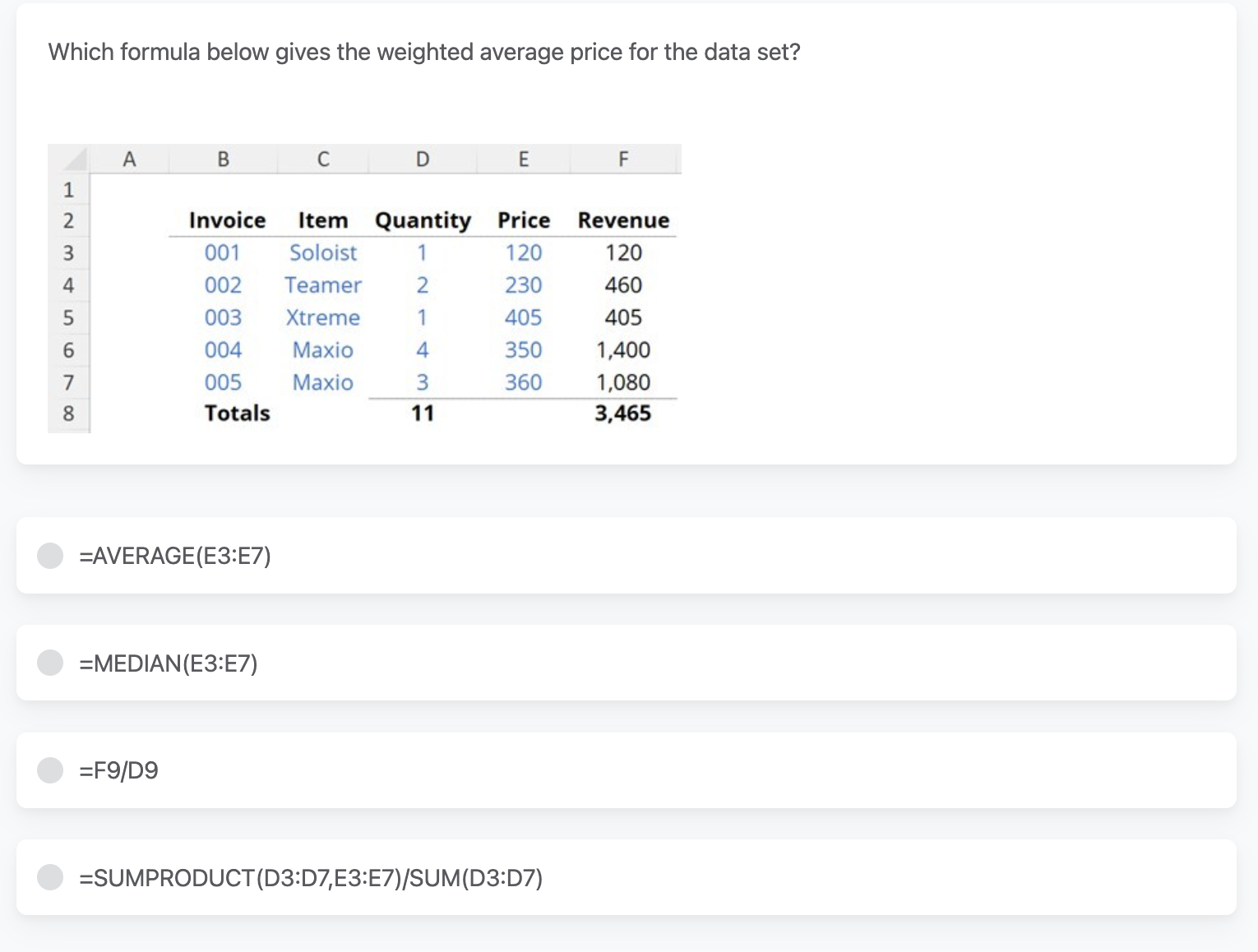Click row number 2 in the spreadsheet

tap(68, 220)
